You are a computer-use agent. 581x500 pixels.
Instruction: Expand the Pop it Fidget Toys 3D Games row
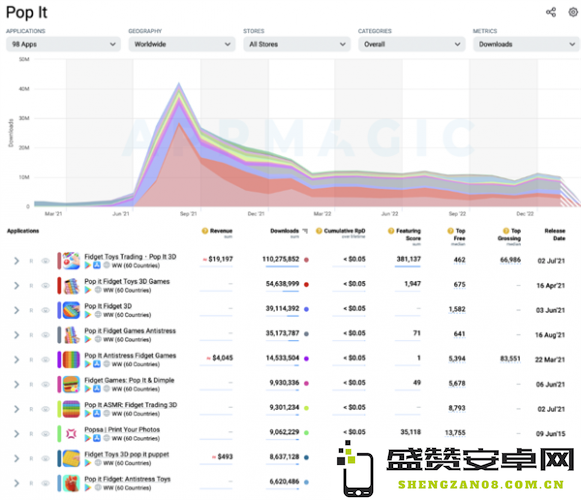click(16, 285)
